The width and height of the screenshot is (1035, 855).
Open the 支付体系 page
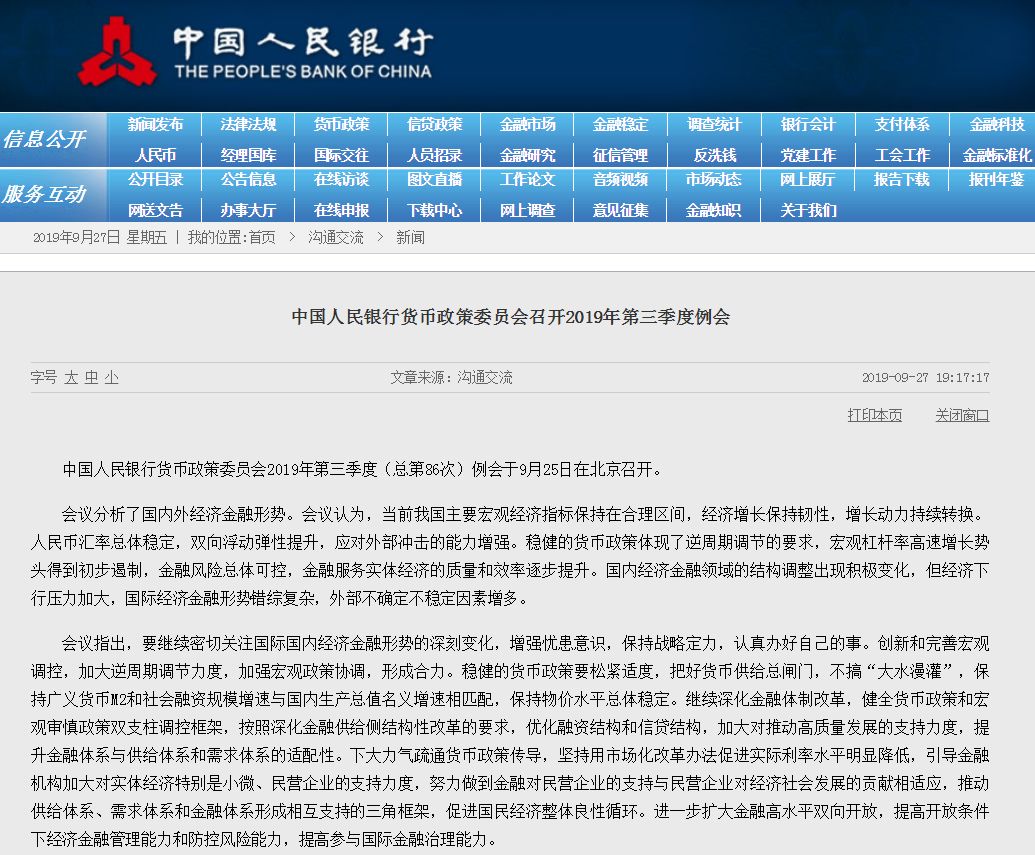[901, 125]
